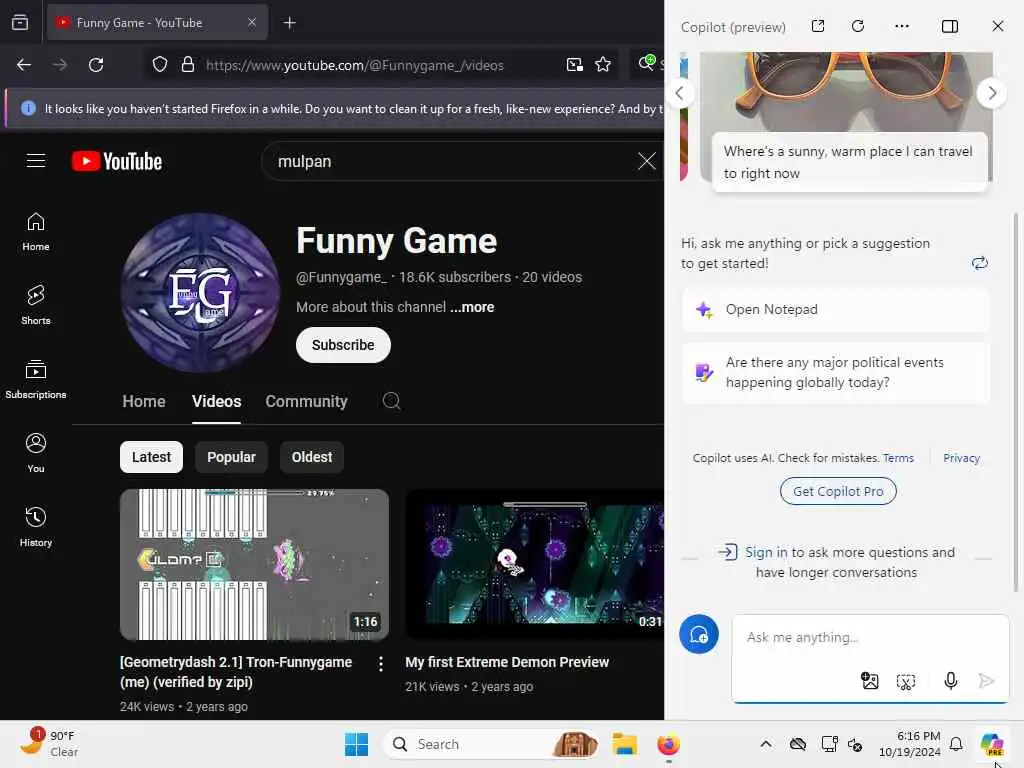Image resolution: width=1024 pixels, height=768 pixels.
Task: Click Firefox icon in taskbar
Action: coord(668,744)
